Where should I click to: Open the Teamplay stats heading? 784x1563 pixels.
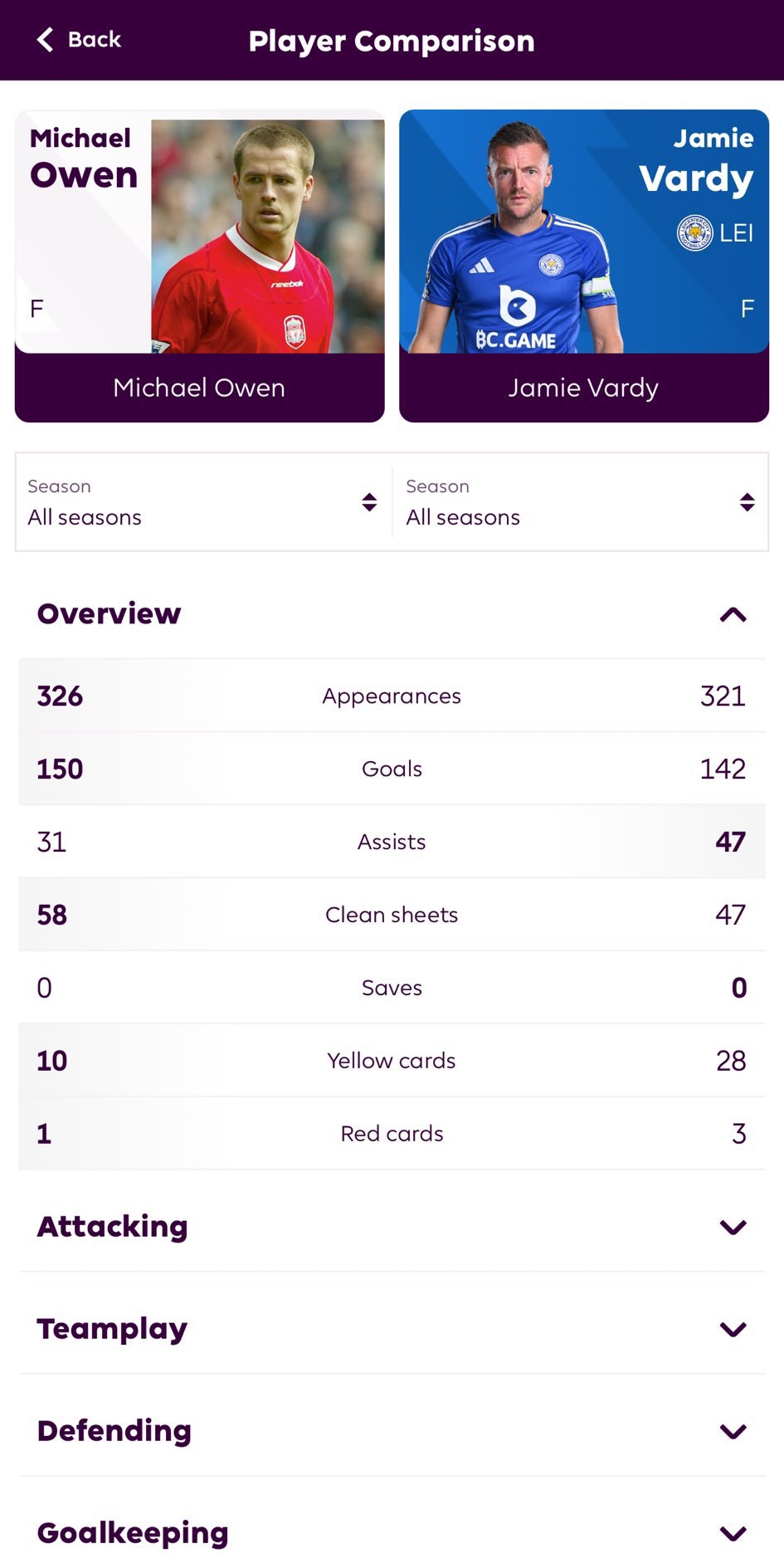(x=112, y=1329)
